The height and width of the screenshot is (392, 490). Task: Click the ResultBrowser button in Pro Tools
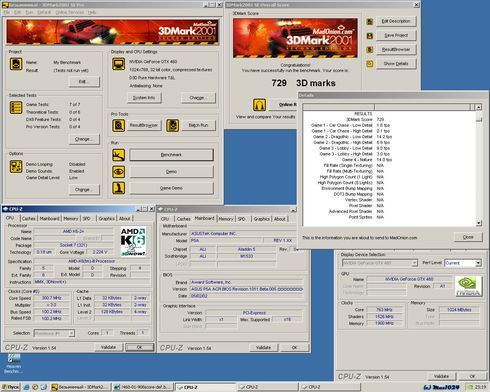(x=143, y=125)
